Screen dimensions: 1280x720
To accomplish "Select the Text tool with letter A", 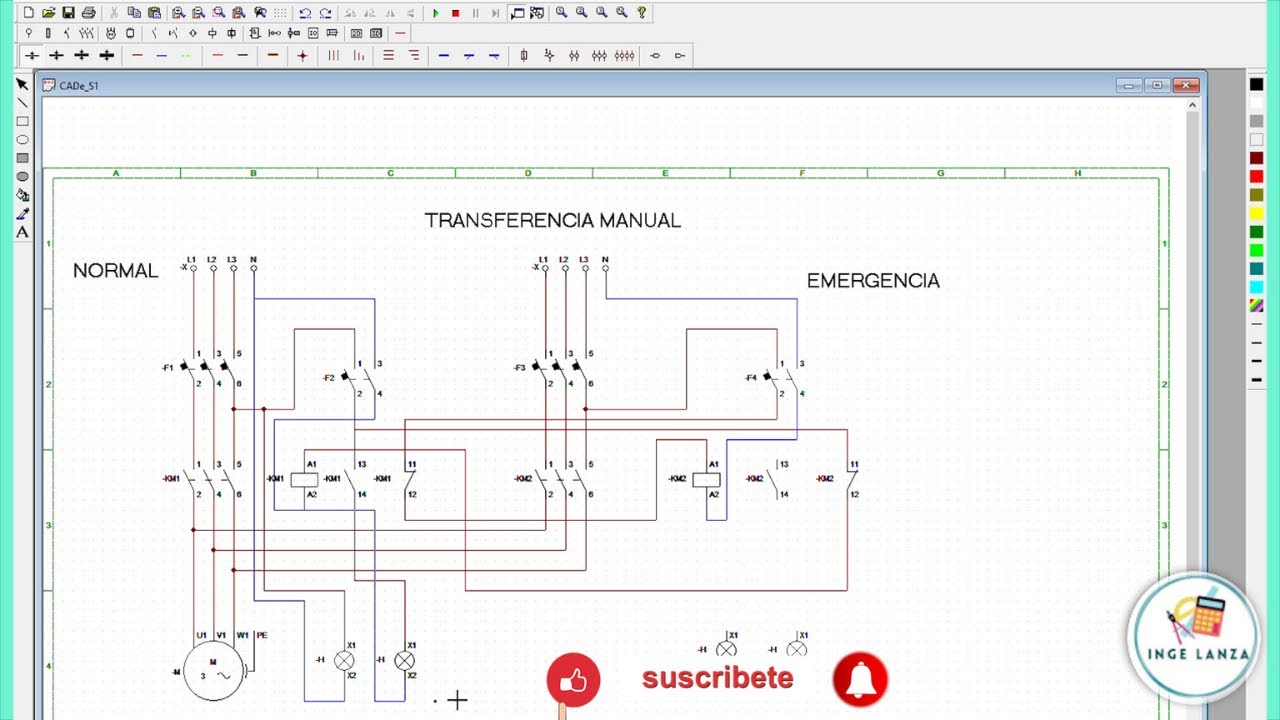I will click(22, 232).
